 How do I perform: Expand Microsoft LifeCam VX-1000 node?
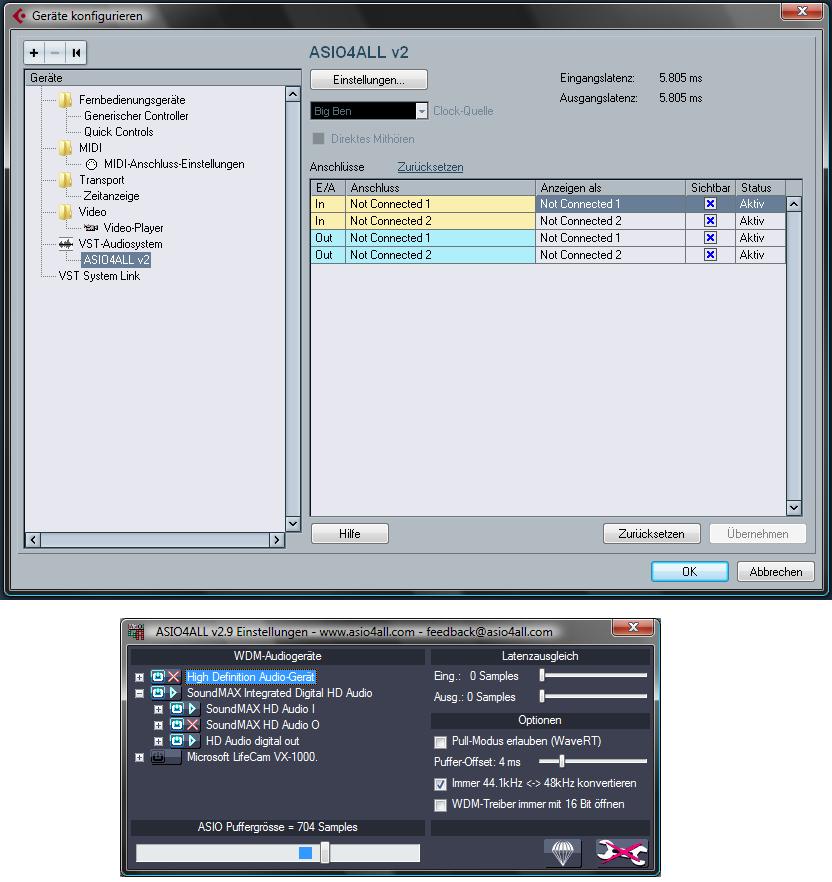[x=139, y=758]
